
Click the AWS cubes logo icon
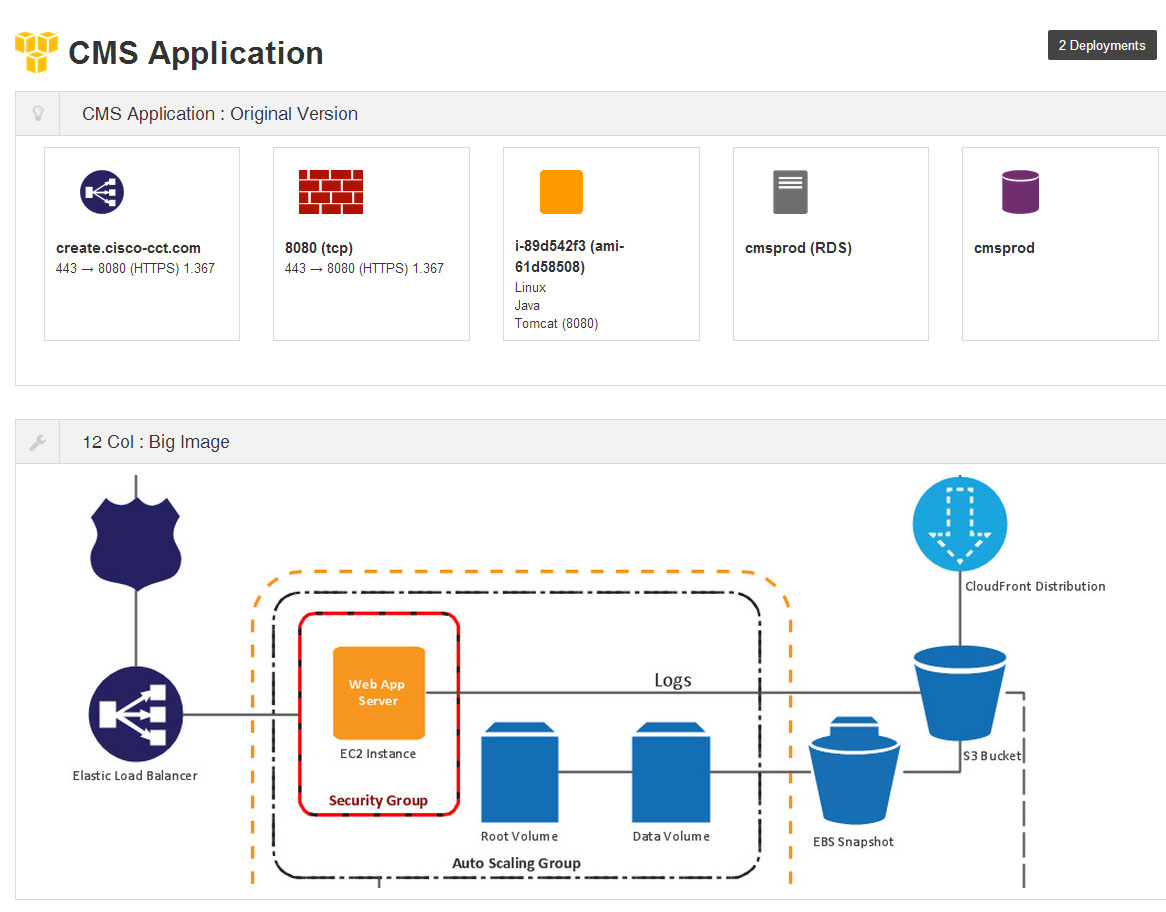pos(36,52)
